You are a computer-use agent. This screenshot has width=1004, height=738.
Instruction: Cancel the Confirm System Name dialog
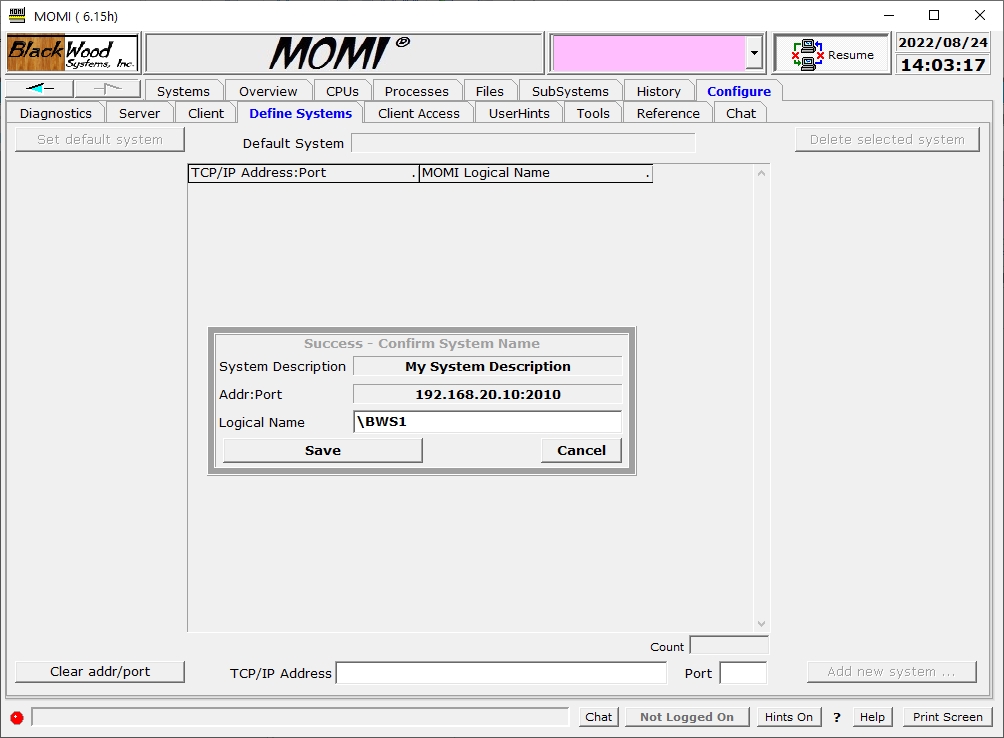click(x=581, y=450)
